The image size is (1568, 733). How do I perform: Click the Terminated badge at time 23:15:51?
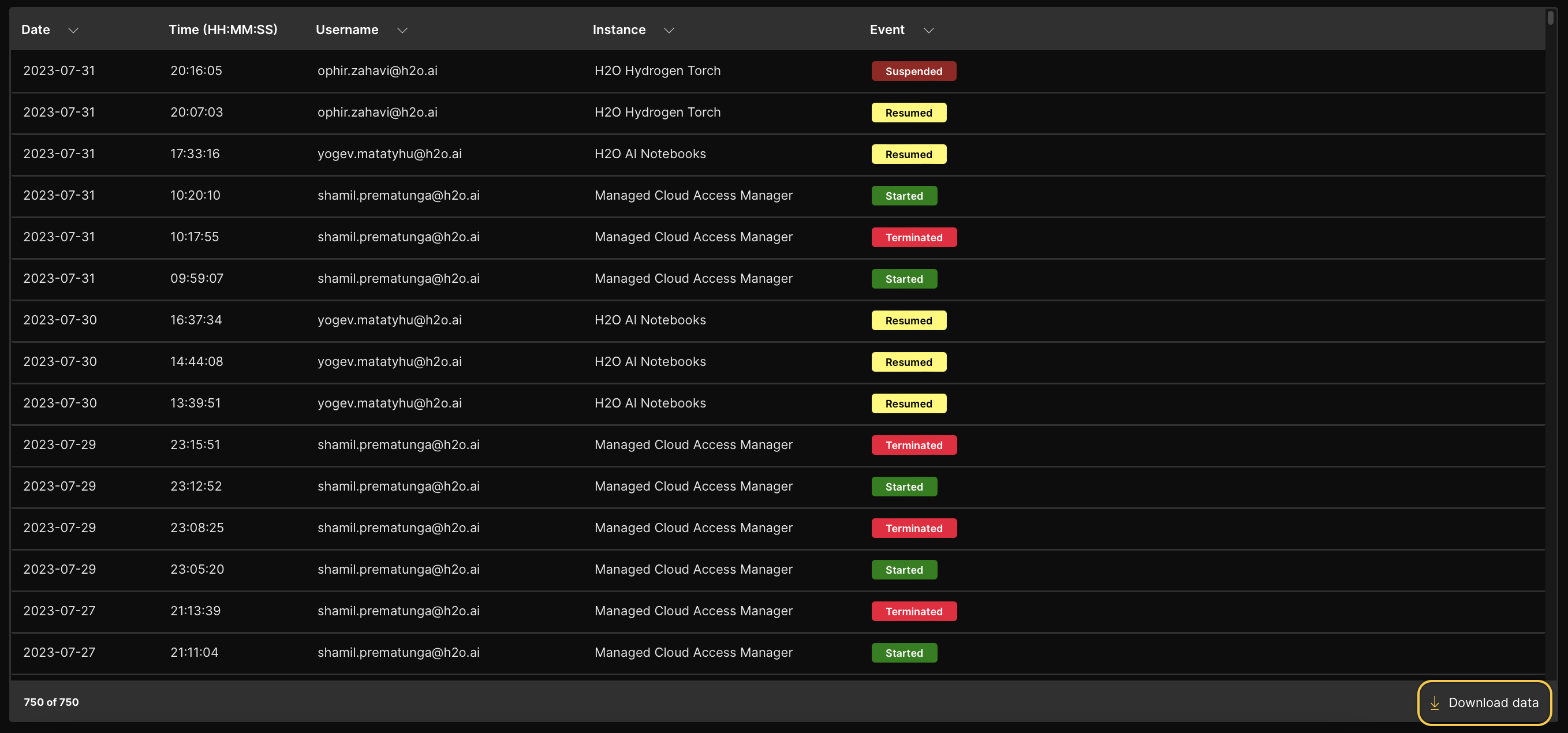coord(914,444)
